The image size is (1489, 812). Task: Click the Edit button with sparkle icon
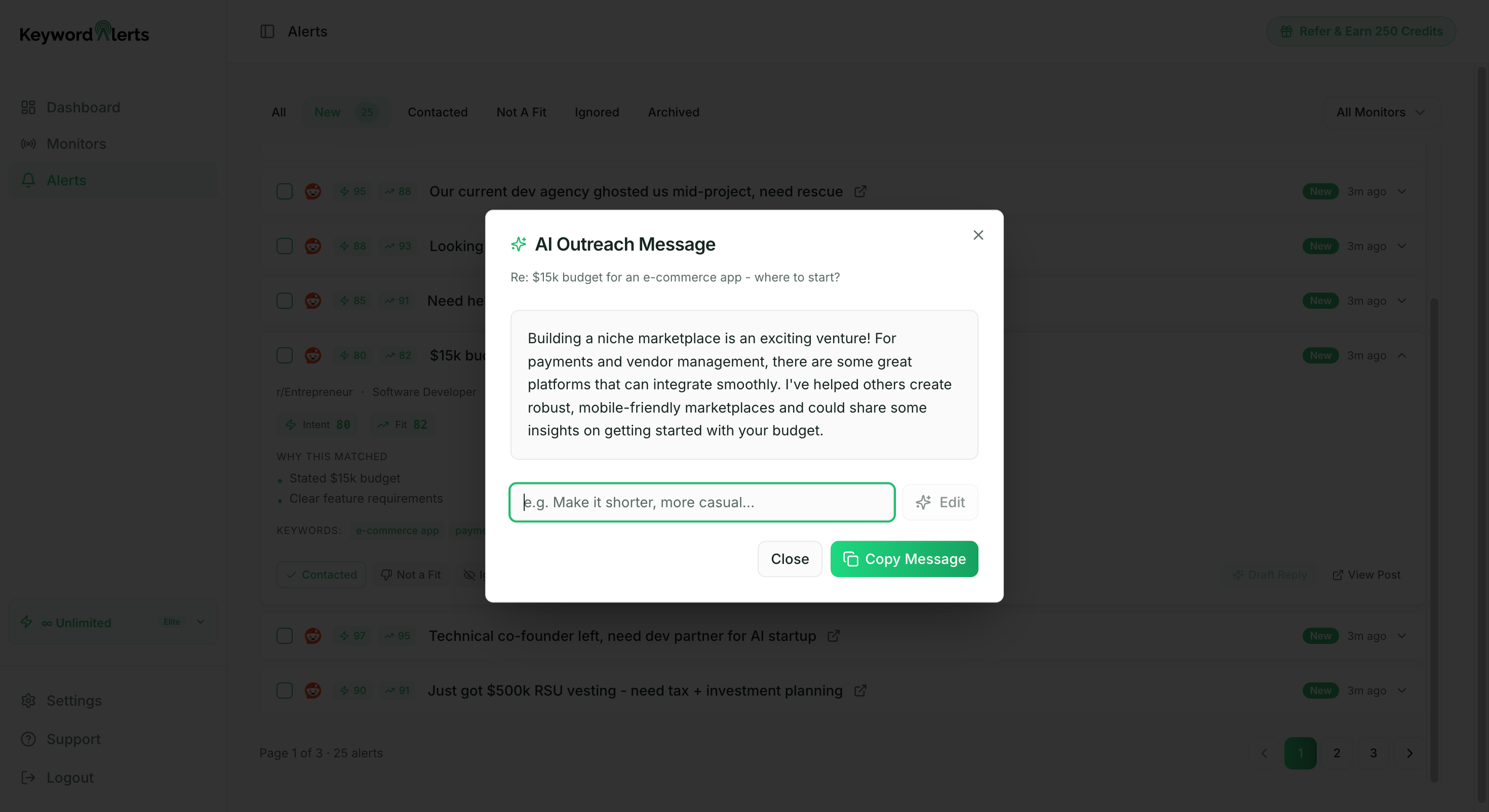point(940,502)
